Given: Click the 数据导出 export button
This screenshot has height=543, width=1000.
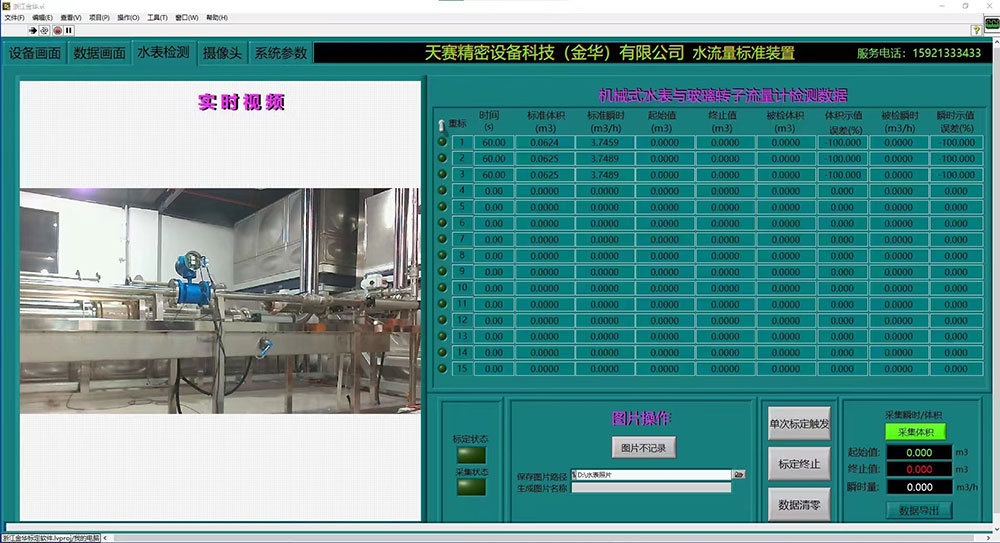Looking at the screenshot, I should [919, 510].
